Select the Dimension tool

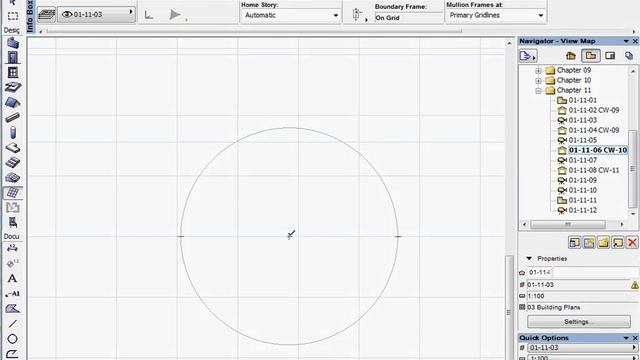click(x=13, y=248)
